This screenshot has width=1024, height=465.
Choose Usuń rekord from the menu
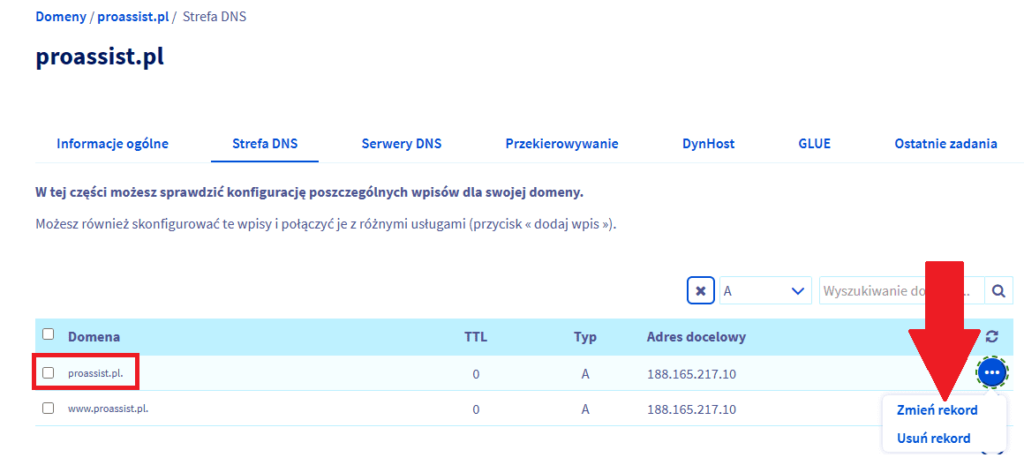point(933,438)
